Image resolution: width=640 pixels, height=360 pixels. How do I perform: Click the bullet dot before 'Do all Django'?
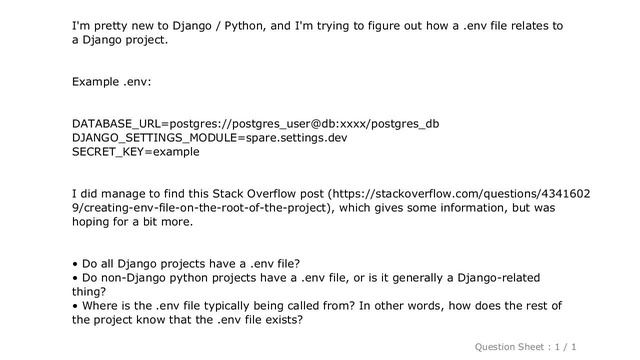pyautogui.click(x=75, y=264)
